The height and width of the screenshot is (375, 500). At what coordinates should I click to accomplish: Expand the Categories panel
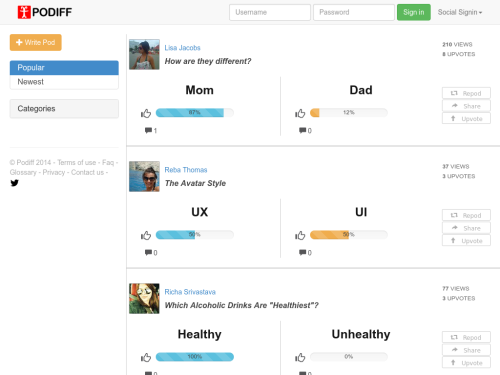(x=64, y=109)
